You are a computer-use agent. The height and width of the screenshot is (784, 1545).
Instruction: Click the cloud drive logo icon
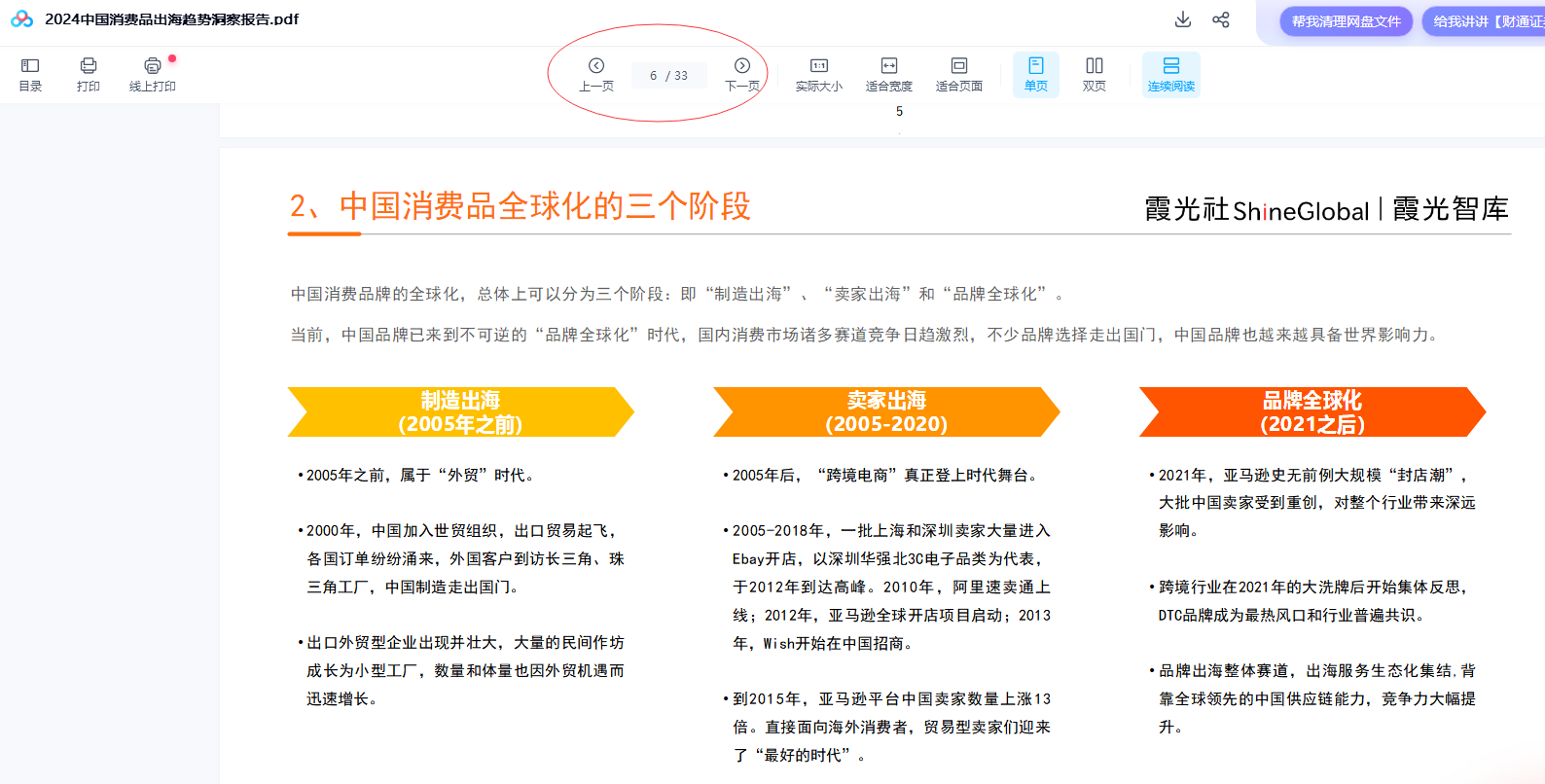tap(21, 19)
